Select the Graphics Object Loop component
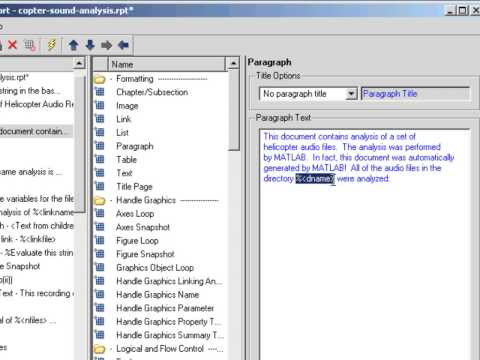This screenshot has width=480, height=360. (x=155, y=268)
